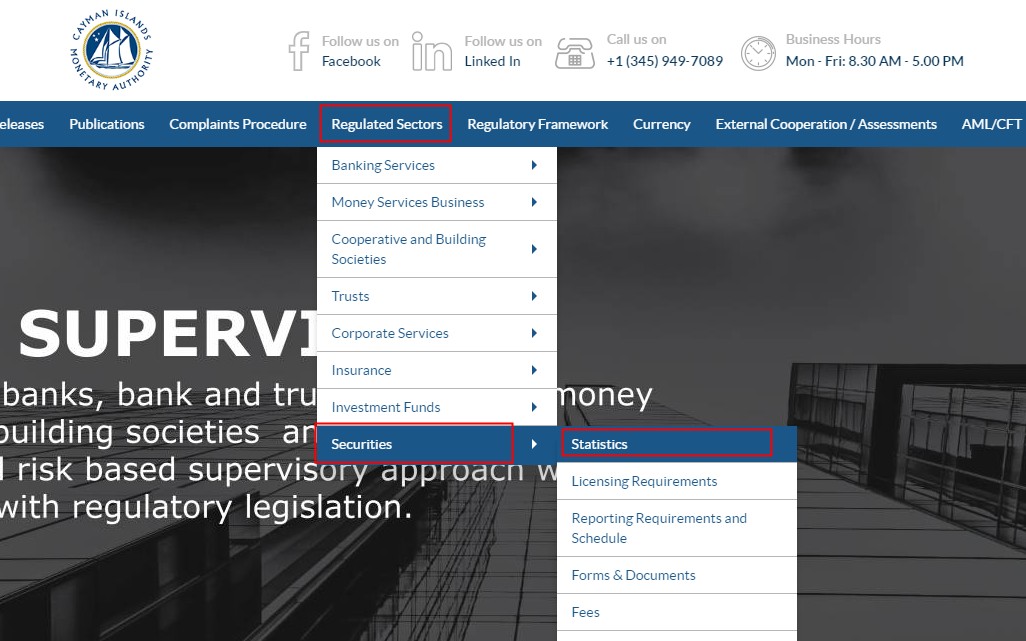Open the Publications menu
Image resolution: width=1026 pixels, height=641 pixels.
[x=106, y=124]
